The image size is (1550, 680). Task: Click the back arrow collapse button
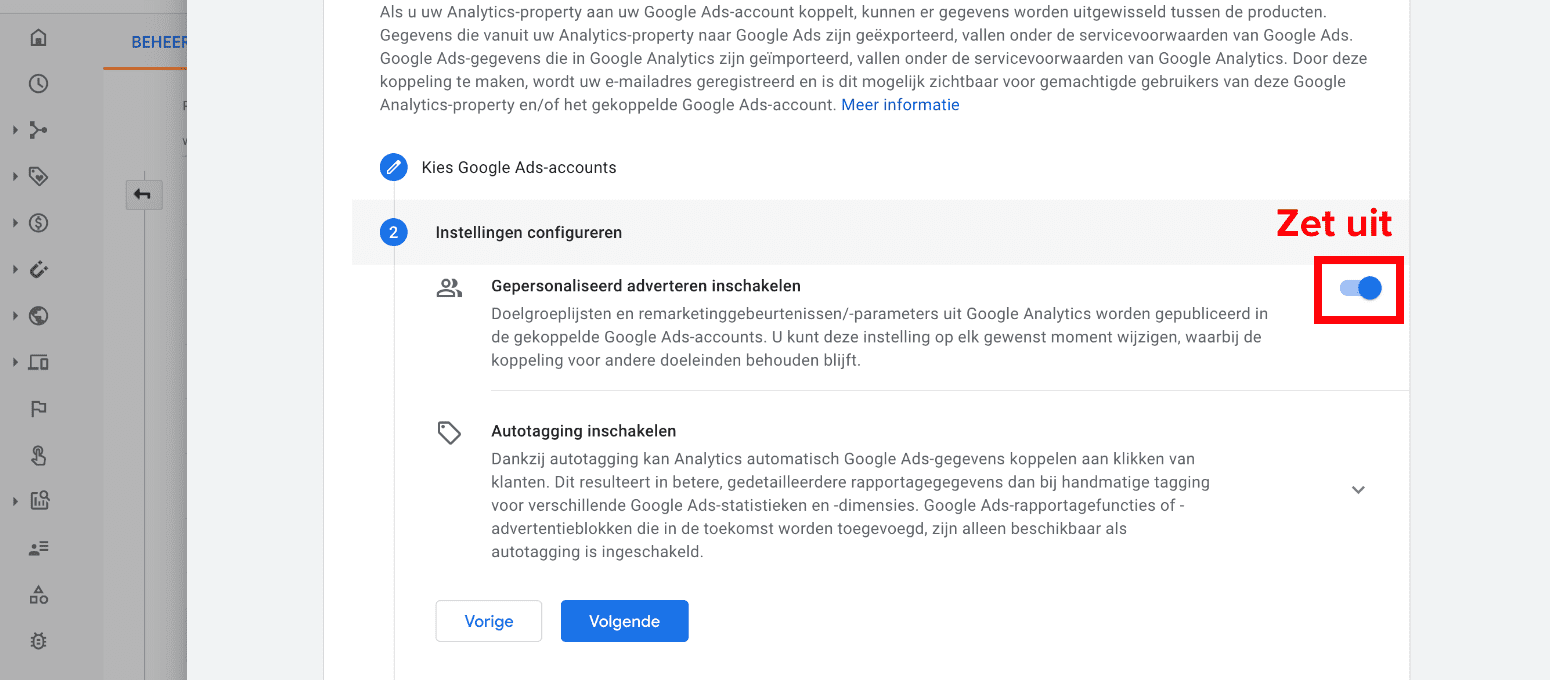(x=143, y=194)
